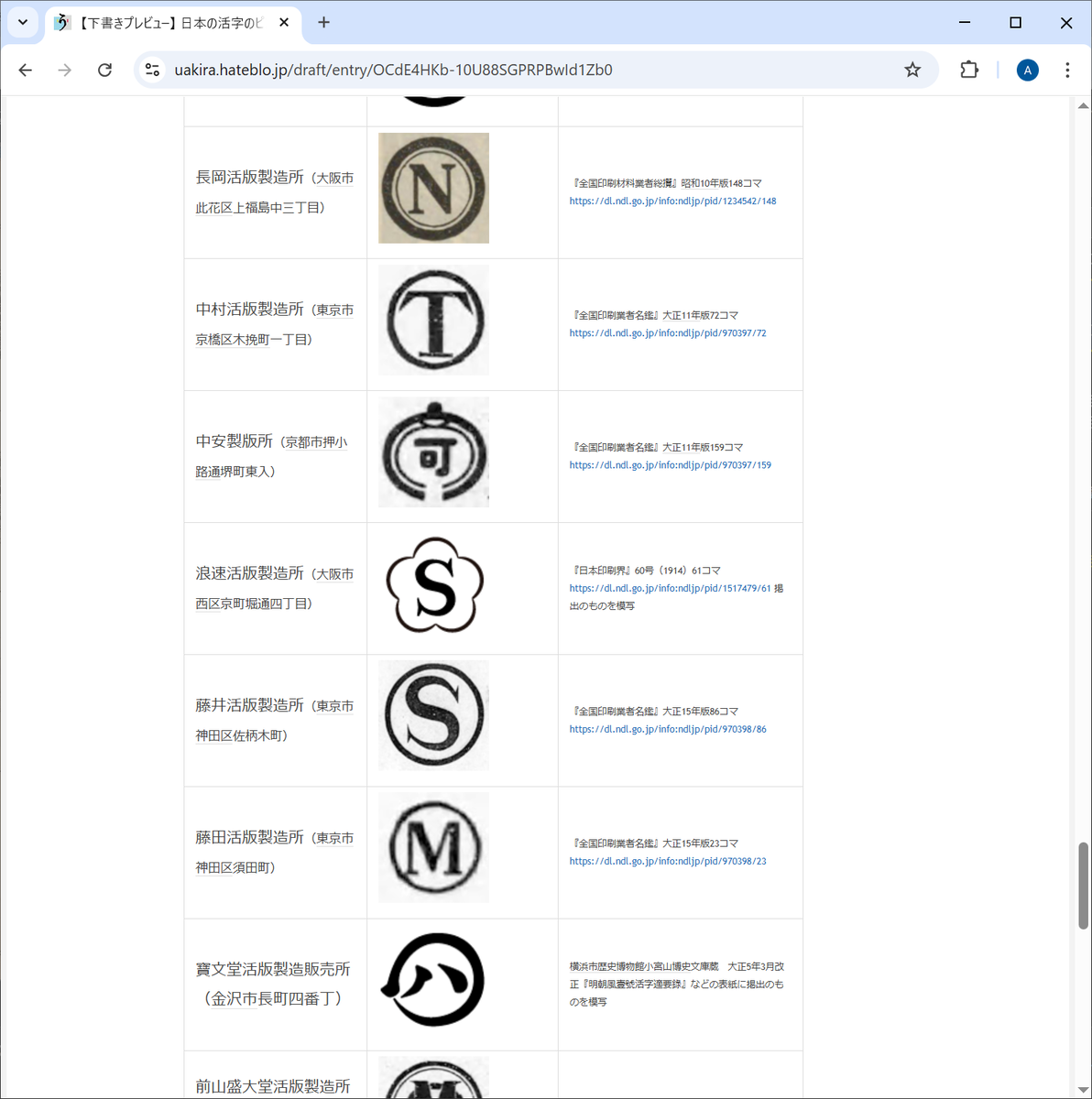The image size is (1092, 1099).
Task: Click source text 『全国印刷業者名鑑』大正11年版72コマ
Action: [654, 315]
